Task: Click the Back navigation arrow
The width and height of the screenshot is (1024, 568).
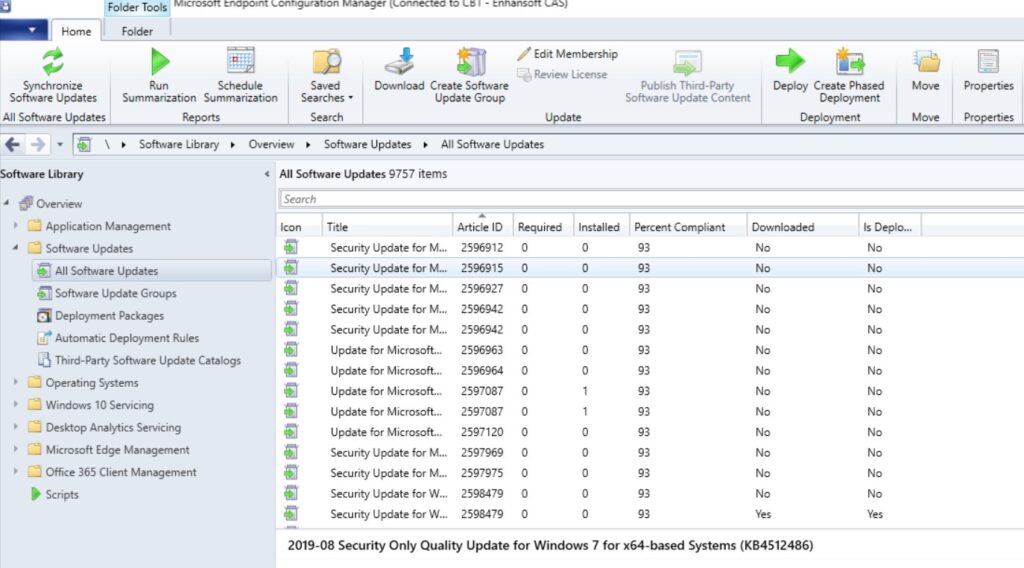Action: [13, 144]
